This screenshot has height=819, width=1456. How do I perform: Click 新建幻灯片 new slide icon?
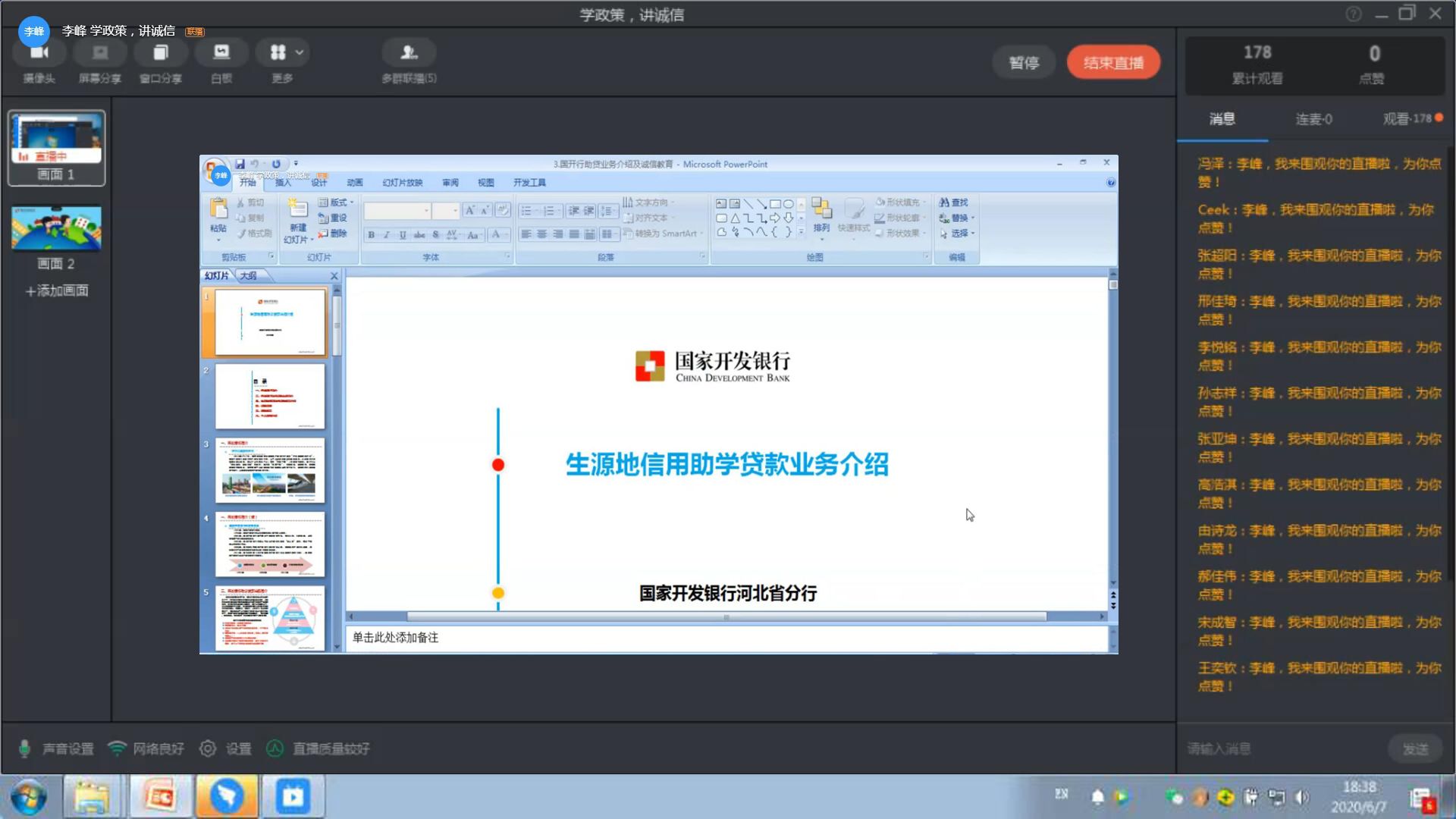(297, 209)
